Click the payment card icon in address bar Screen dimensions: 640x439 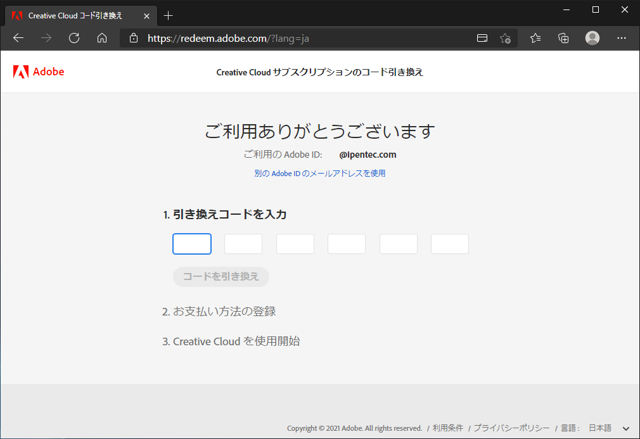482,38
